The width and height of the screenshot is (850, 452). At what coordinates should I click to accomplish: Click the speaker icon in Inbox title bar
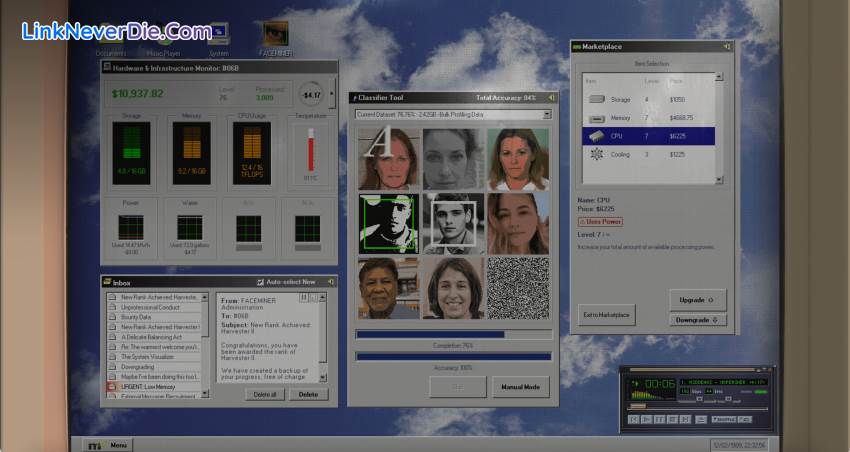coord(332,282)
